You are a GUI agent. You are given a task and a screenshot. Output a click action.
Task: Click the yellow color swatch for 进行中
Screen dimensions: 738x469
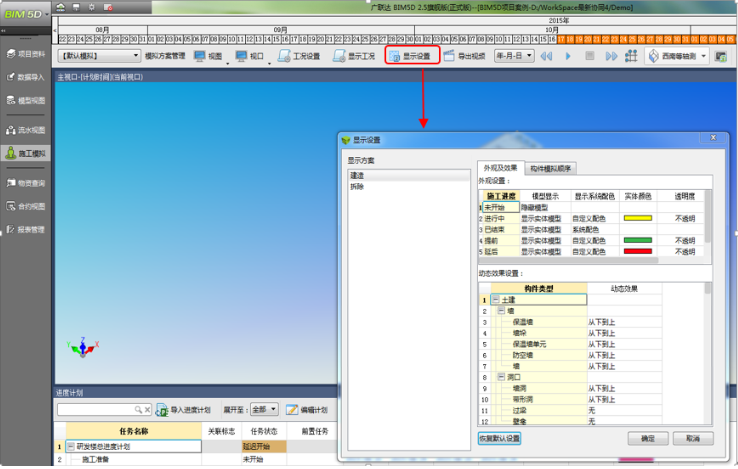638,218
